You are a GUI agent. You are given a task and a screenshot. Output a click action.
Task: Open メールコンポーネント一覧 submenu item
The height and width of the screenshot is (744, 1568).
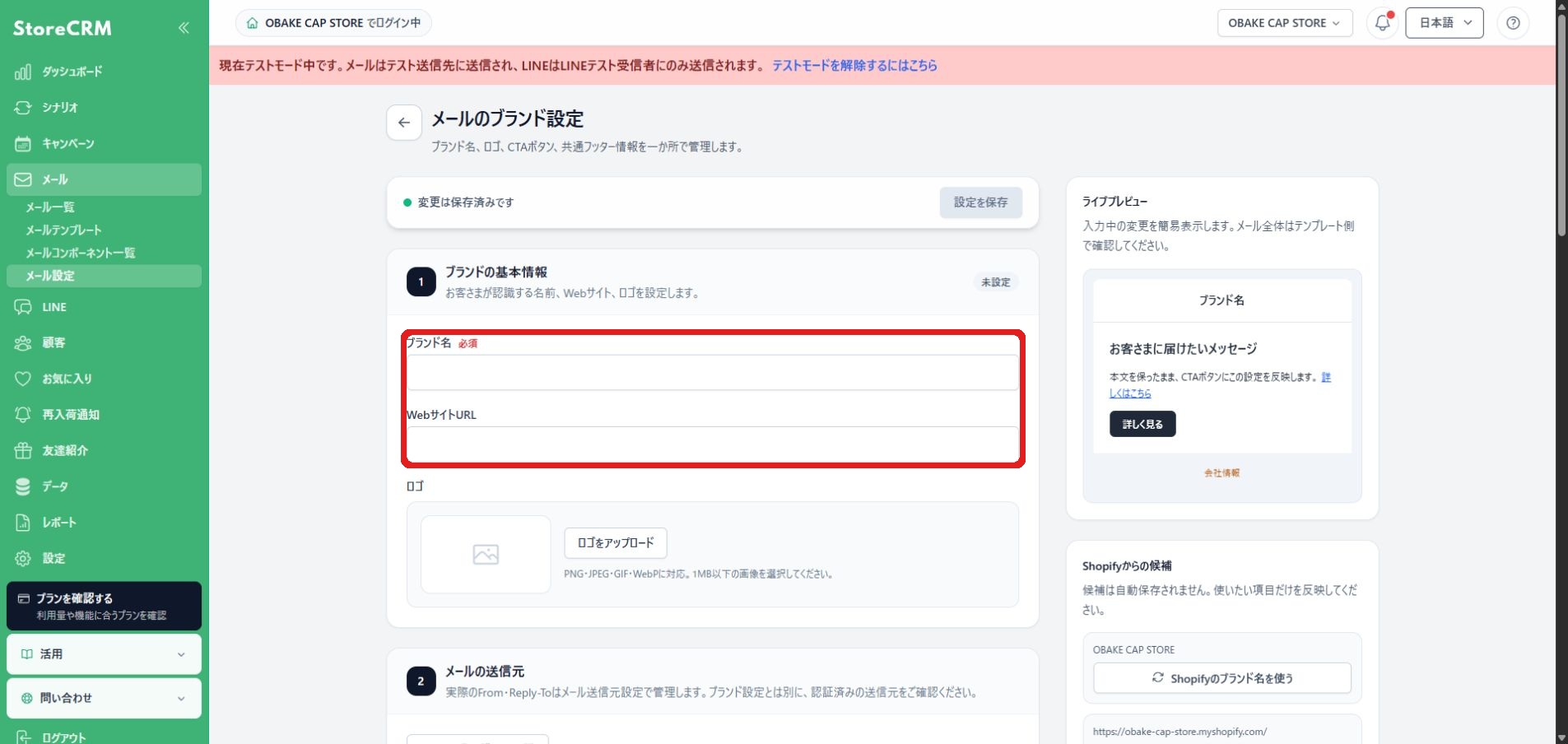pos(81,253)
